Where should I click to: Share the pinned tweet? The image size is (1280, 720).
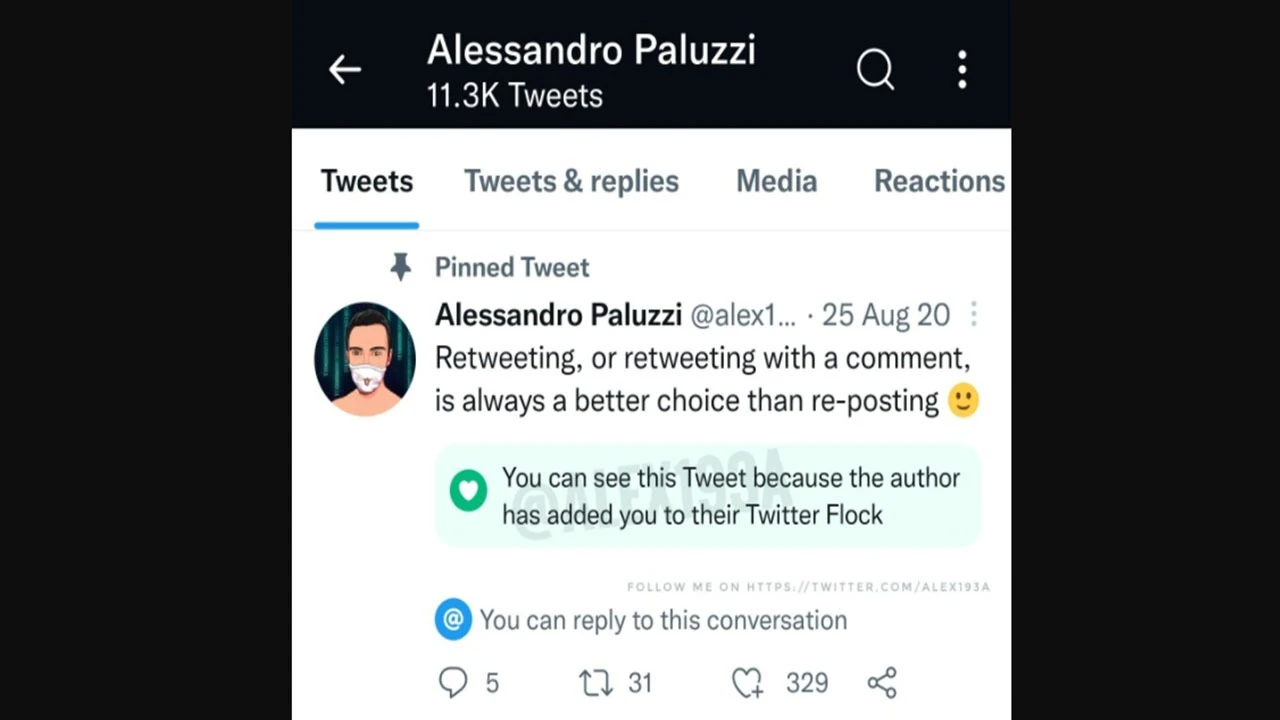click(x=882, y=683)
